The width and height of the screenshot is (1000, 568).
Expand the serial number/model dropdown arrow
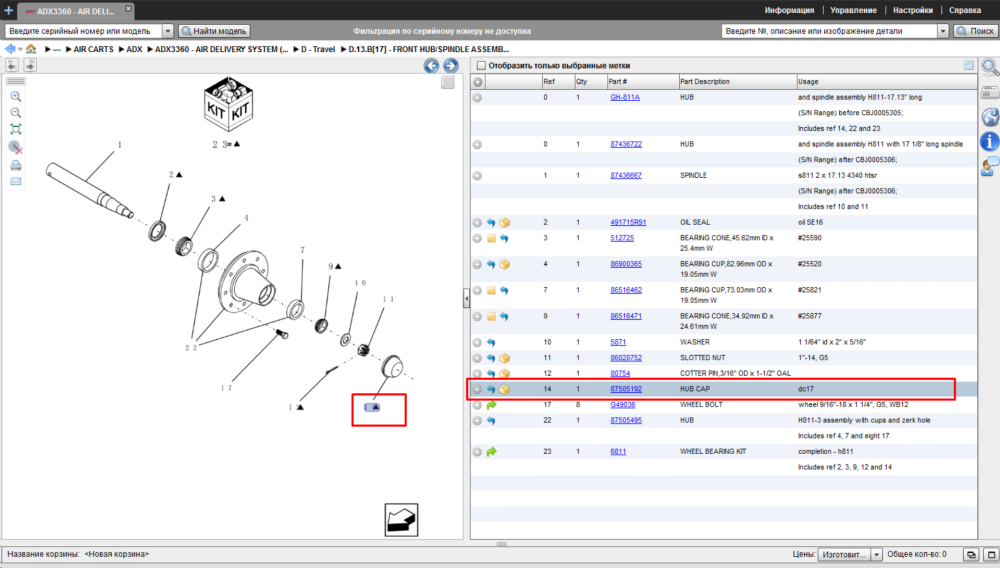click(x=168, y=31)
